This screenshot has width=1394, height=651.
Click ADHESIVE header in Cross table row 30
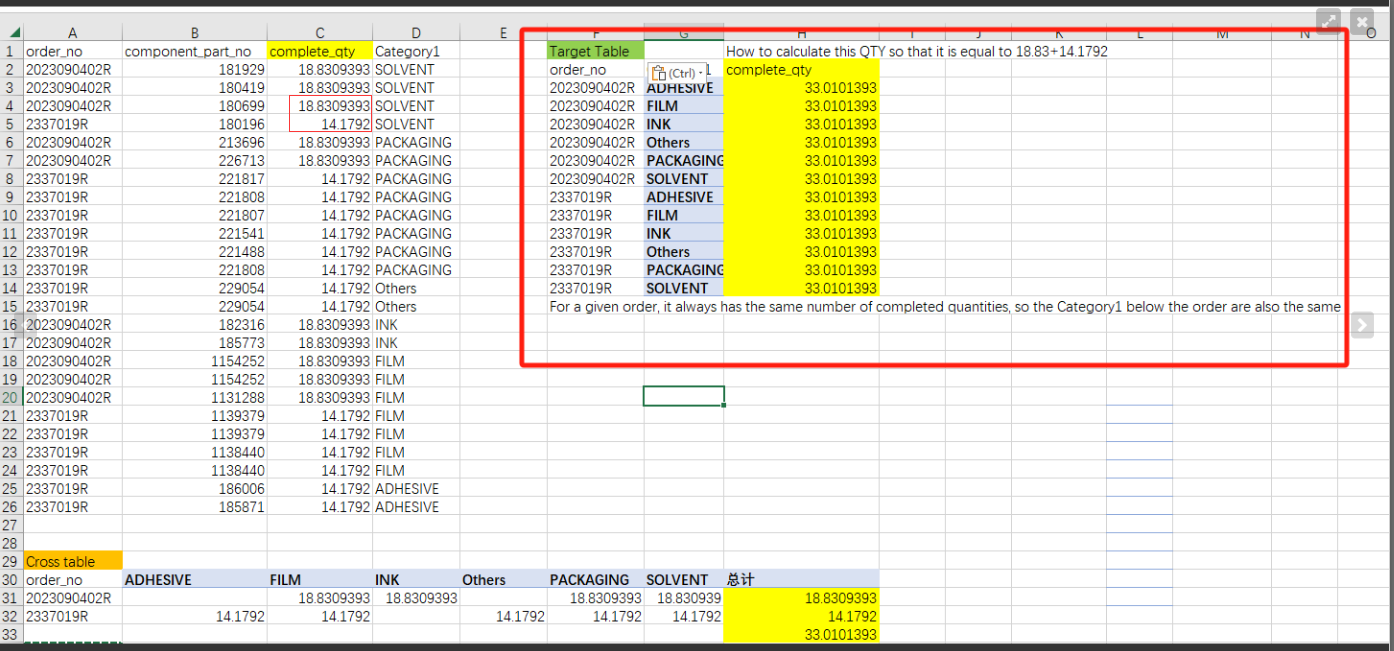click(194, 580)
